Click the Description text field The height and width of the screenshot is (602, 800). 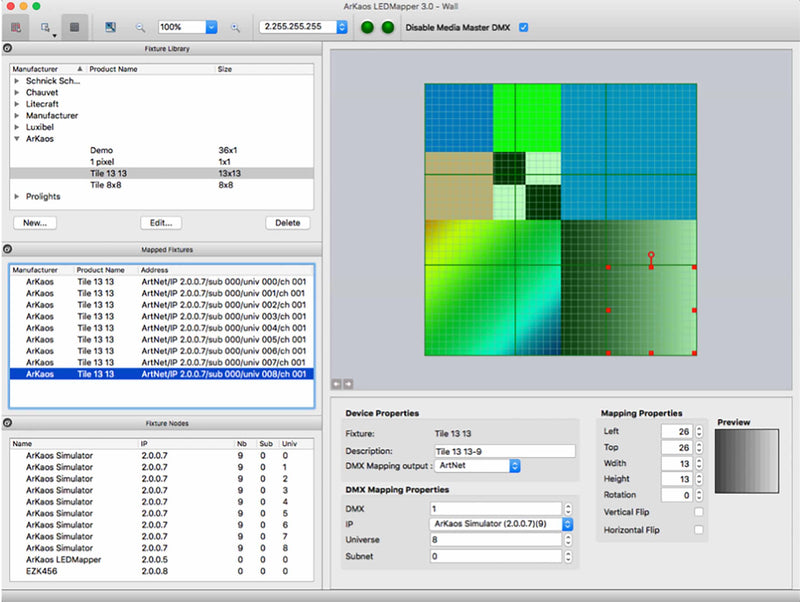tap(504, 451)
